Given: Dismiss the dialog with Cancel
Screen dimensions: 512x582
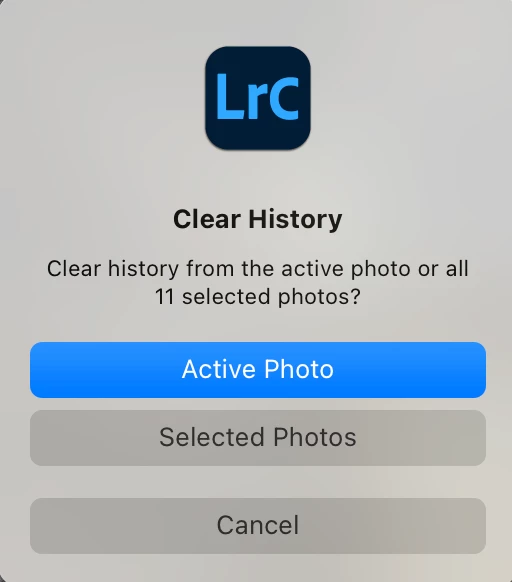Looking at the screenshot, I should tap(258, 526).
